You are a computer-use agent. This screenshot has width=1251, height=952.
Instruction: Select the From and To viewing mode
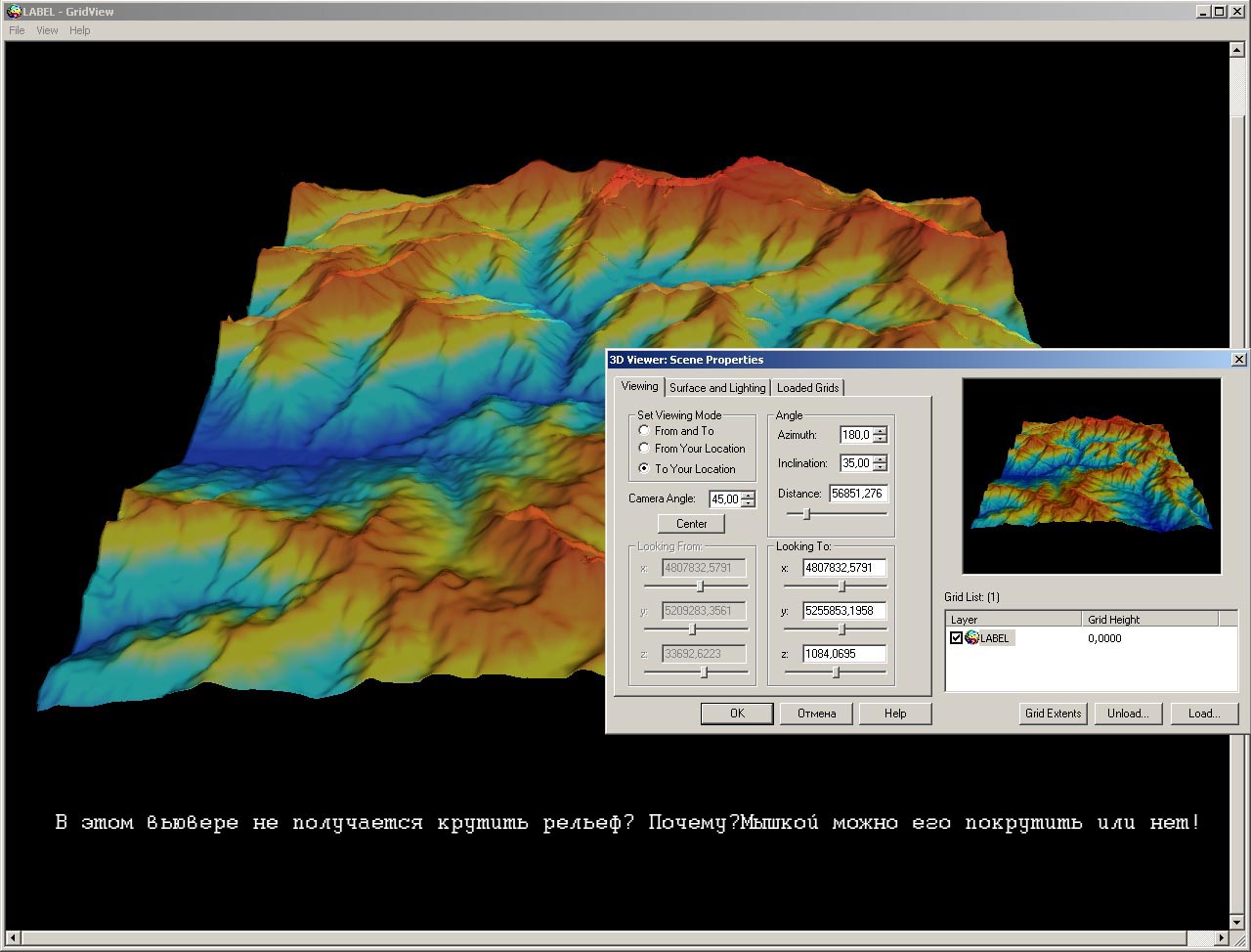coord(644,430)
